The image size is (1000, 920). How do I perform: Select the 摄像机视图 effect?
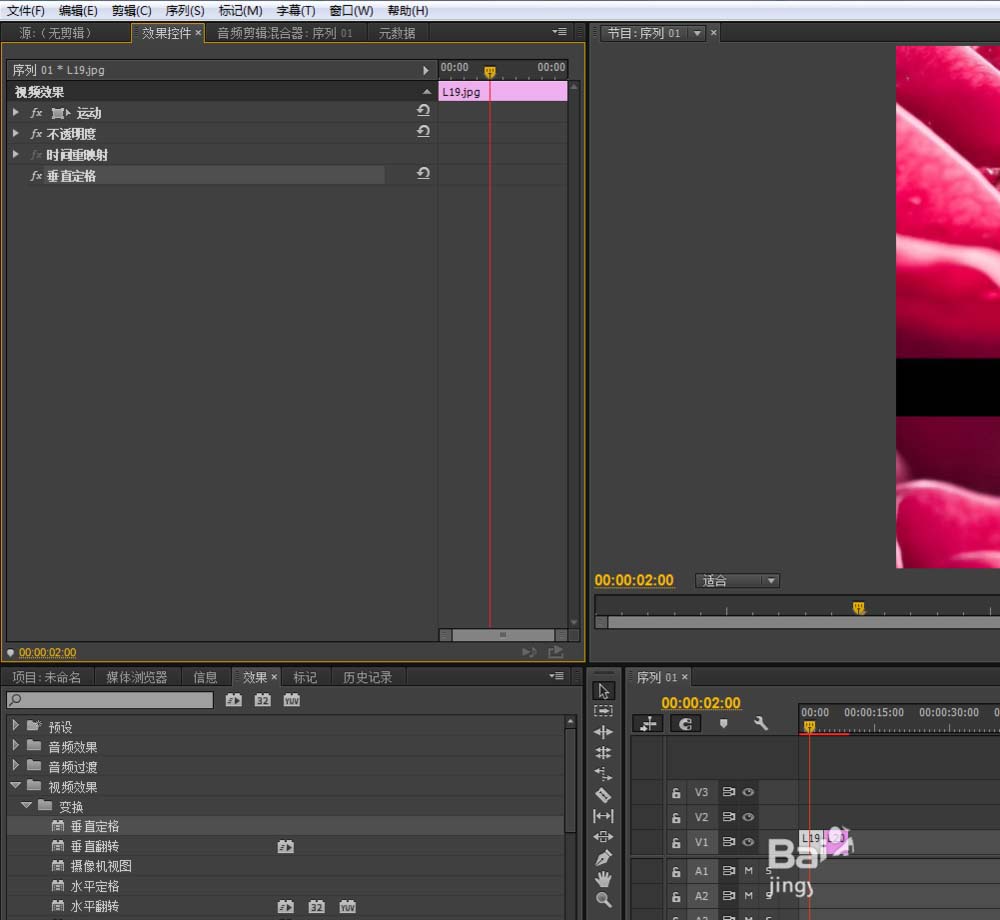(x=101, y=866)
